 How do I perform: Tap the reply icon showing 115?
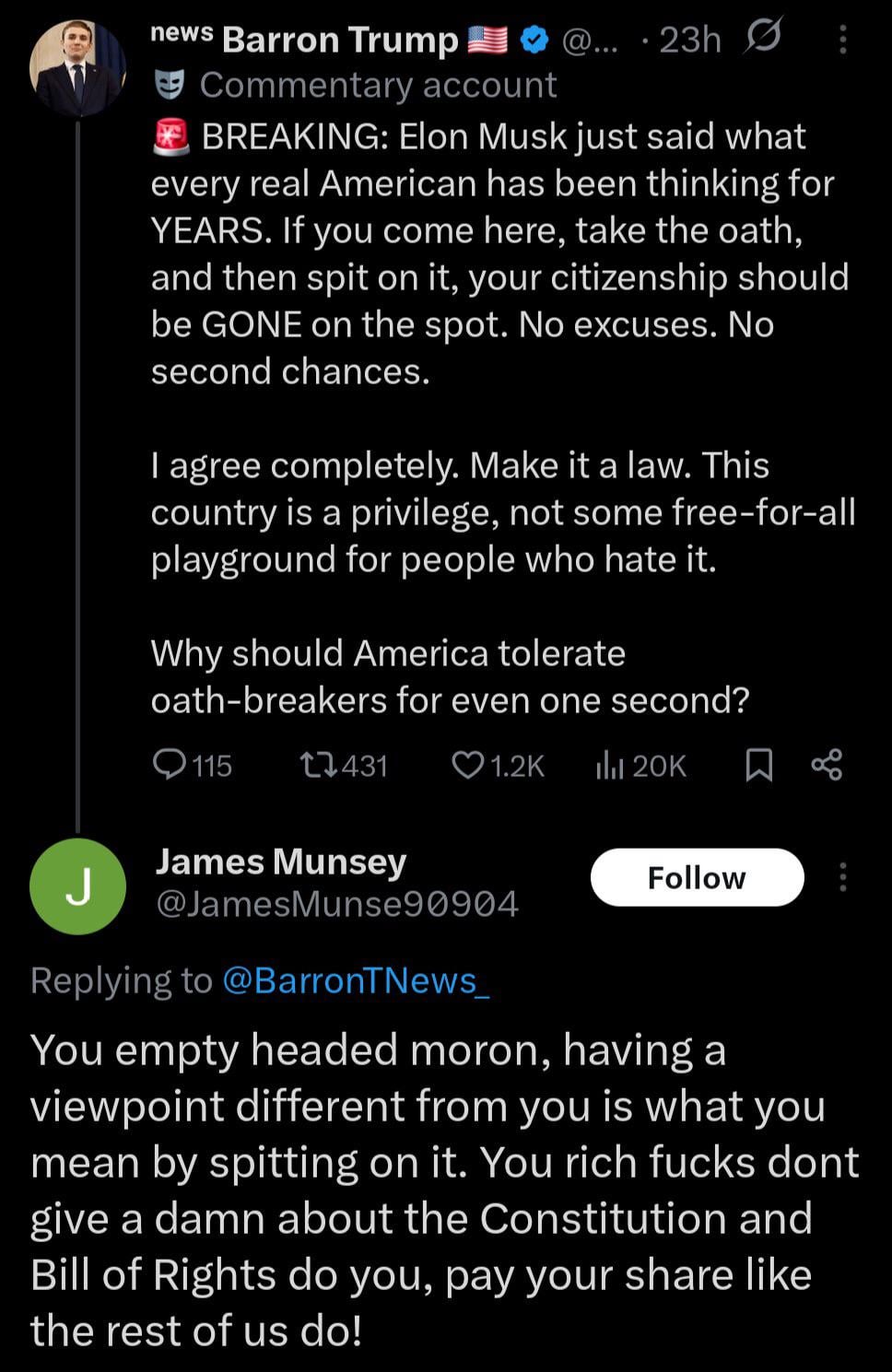pos(170,765)
